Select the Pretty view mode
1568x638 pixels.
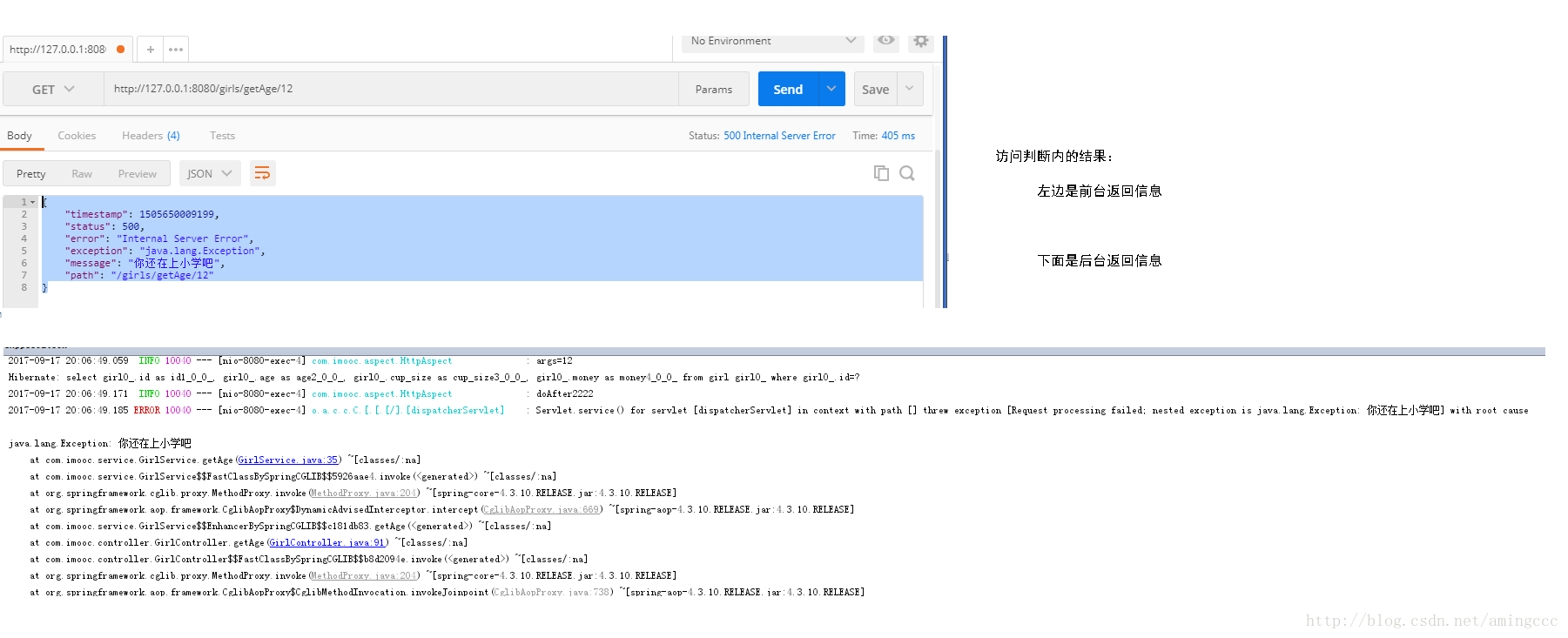coord(30,174)
